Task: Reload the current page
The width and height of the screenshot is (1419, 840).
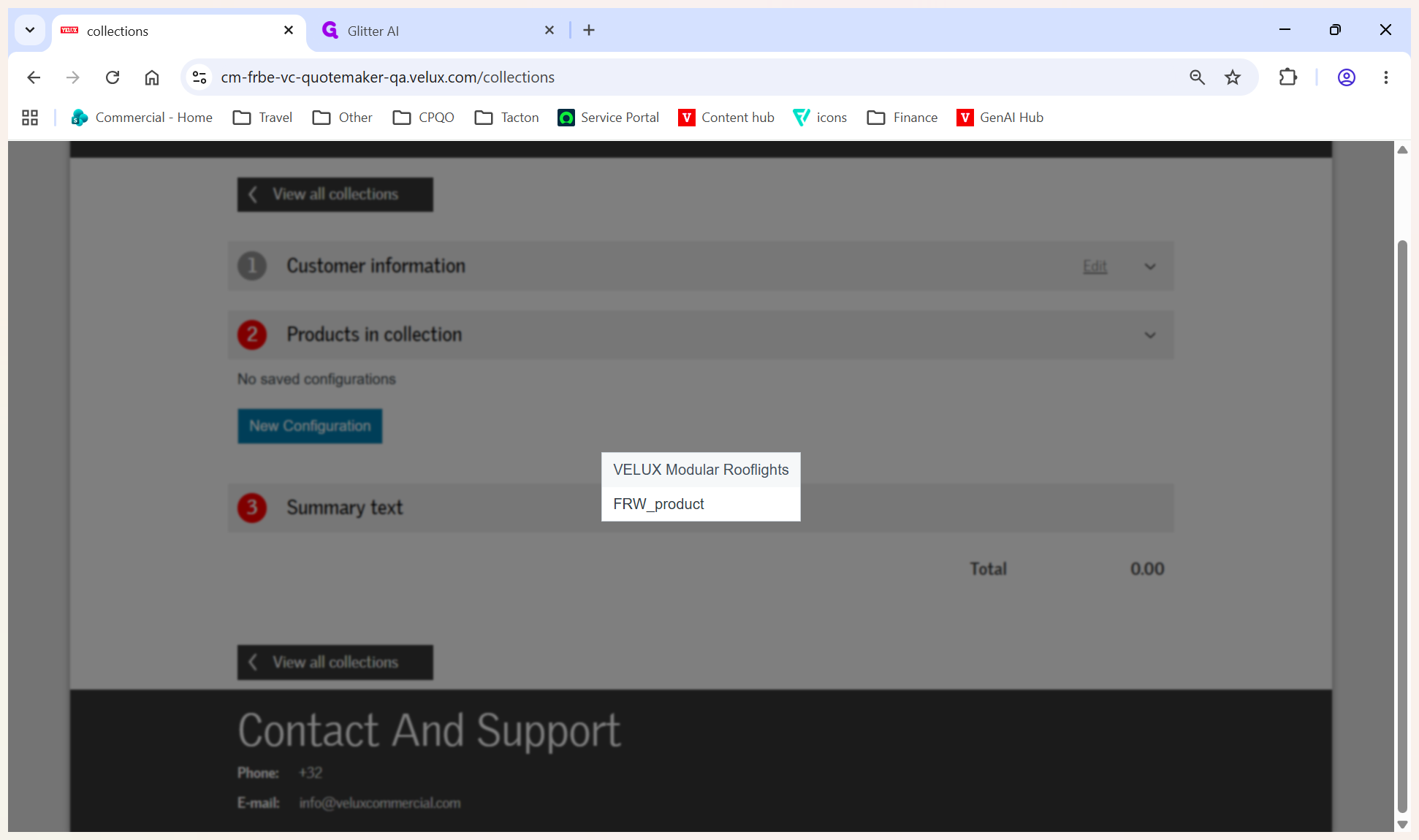Action: click(x=113, y=77)
